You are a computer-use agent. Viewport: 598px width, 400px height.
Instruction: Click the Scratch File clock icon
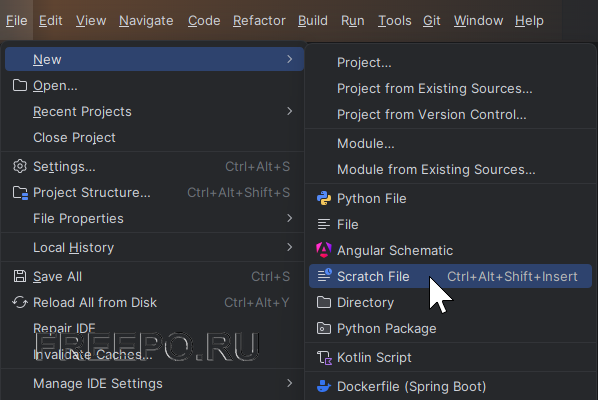(x=325, y=275)
